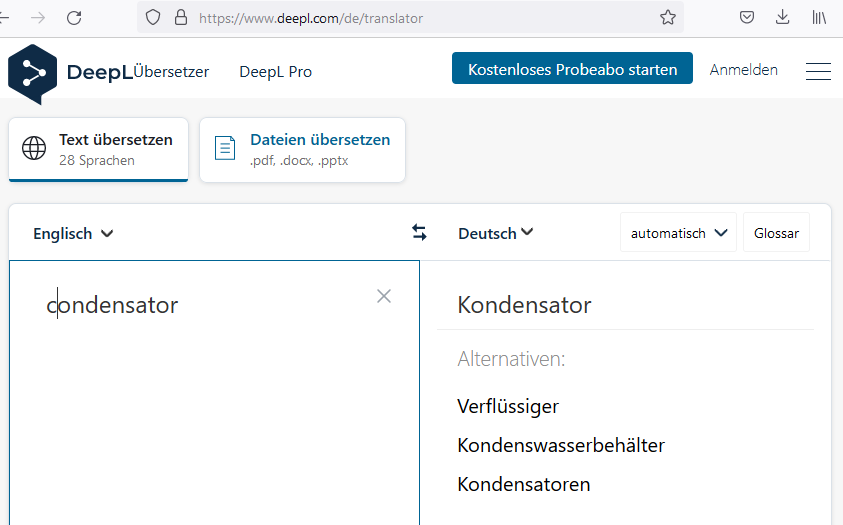The height and width of the screenshot is (525, 843).
Task: Click Kostenloses Probeabo starten button
Action: pos(572,68)
